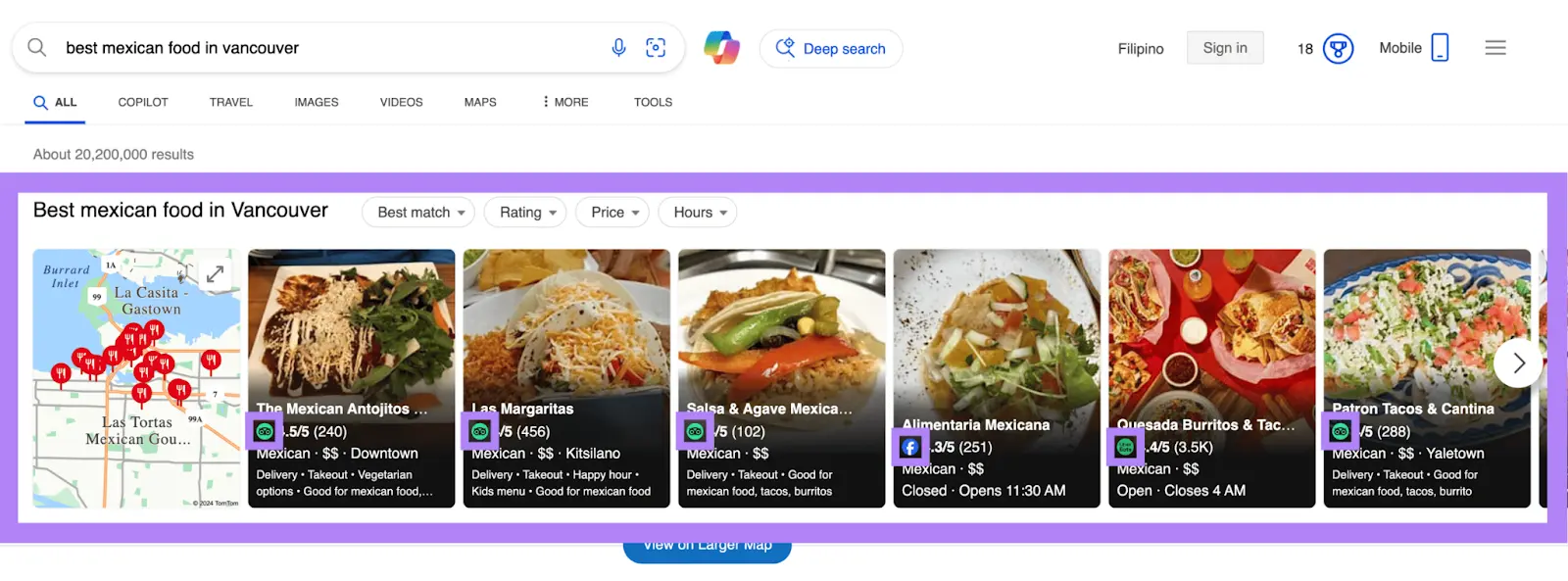This screenshot has height=581, width=1568.
Task: Toggle the Mobile view switch
Action: pyautogui.click(x=1440, y=48)
